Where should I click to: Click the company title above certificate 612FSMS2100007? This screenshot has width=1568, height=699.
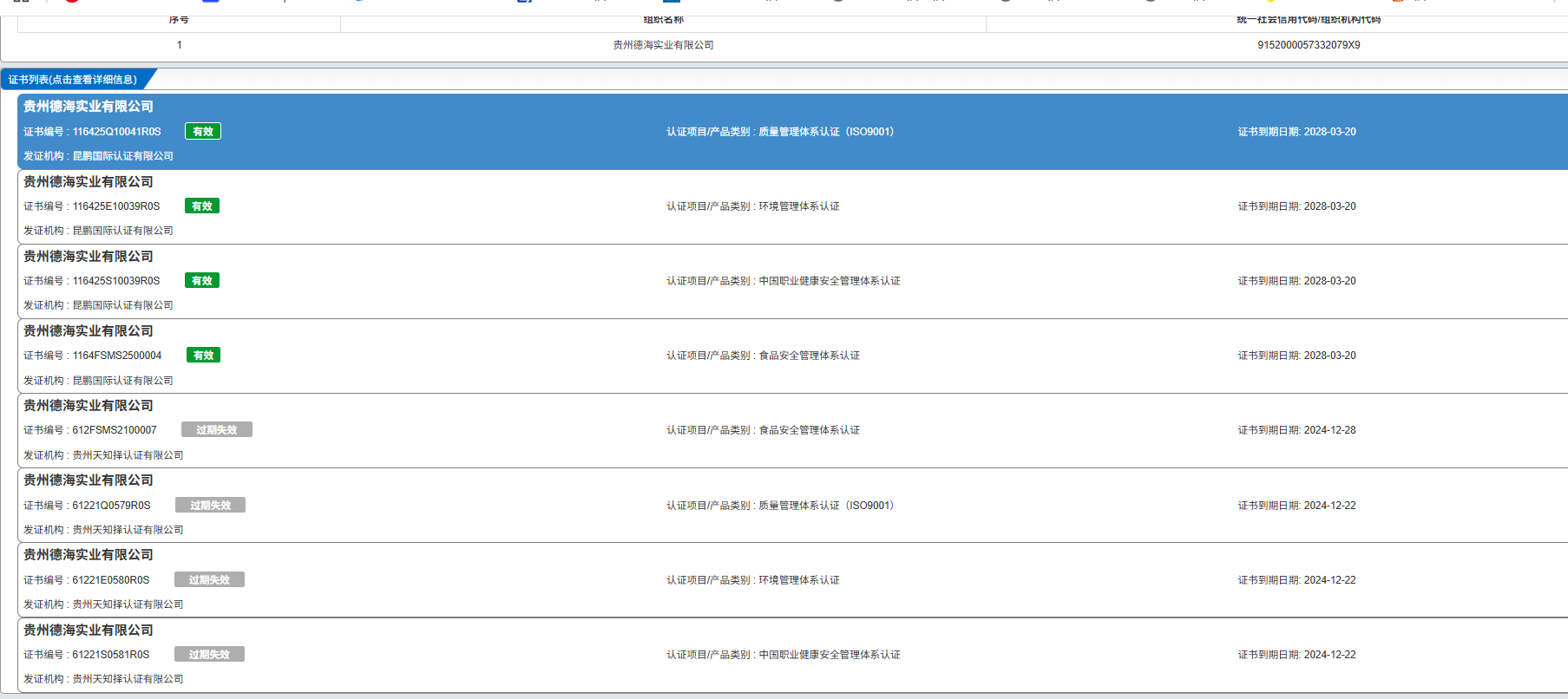(x=89, y=406)
